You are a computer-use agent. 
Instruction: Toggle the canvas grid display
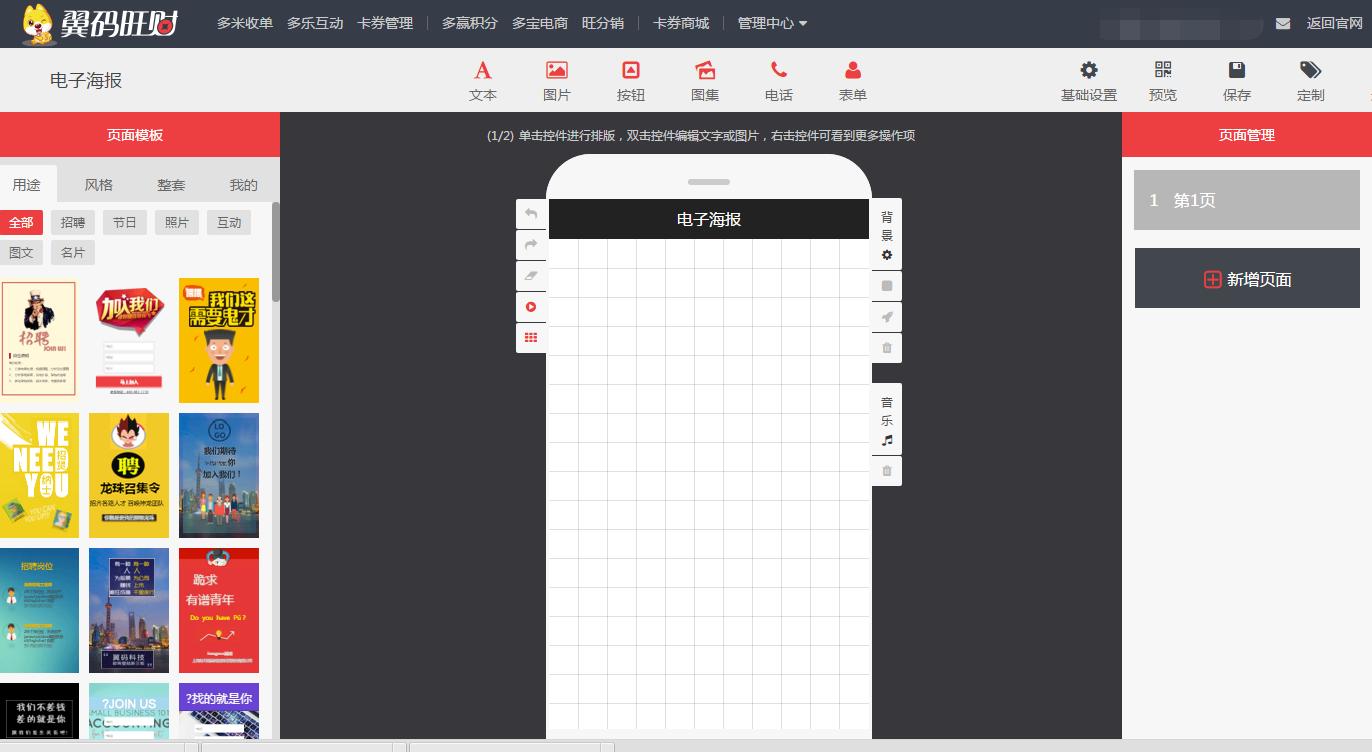coord(531,338)
